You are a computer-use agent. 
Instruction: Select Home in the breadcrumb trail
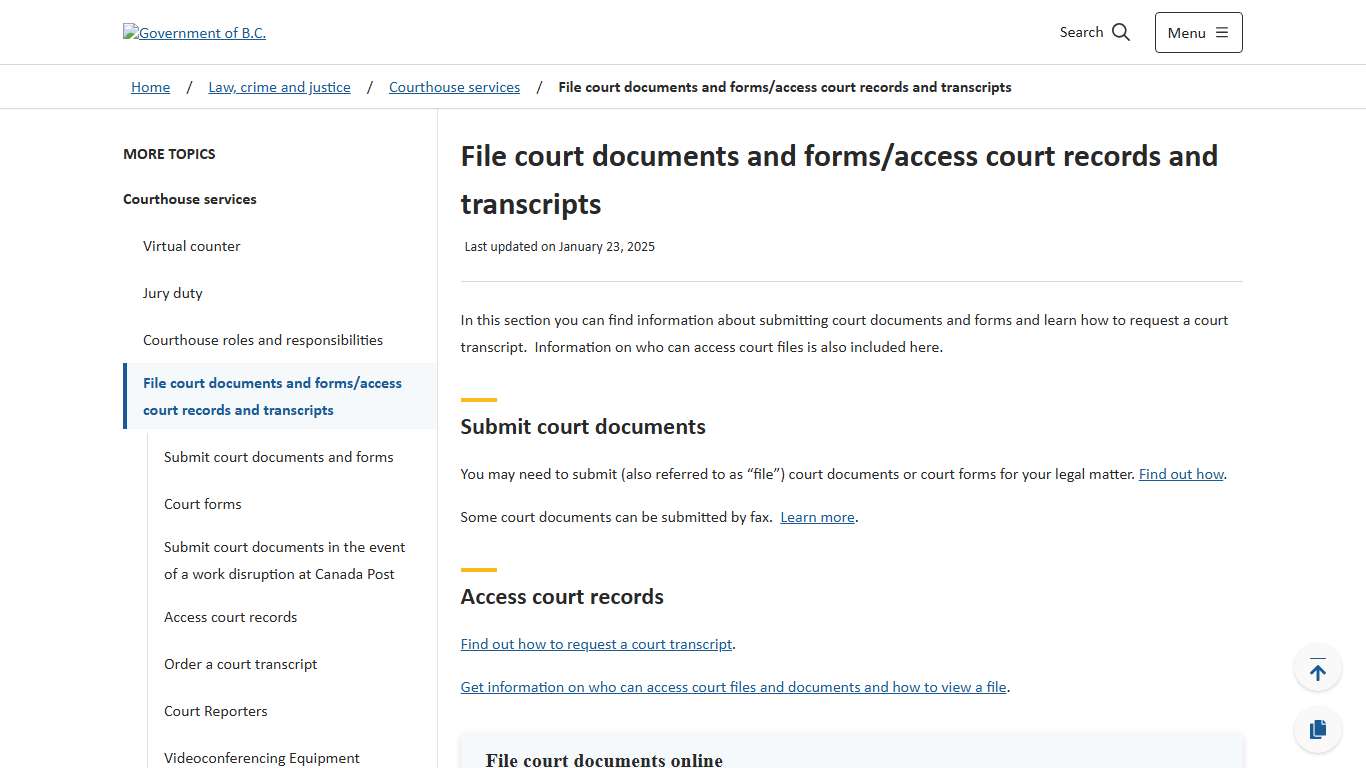click(x=150, y=87)
